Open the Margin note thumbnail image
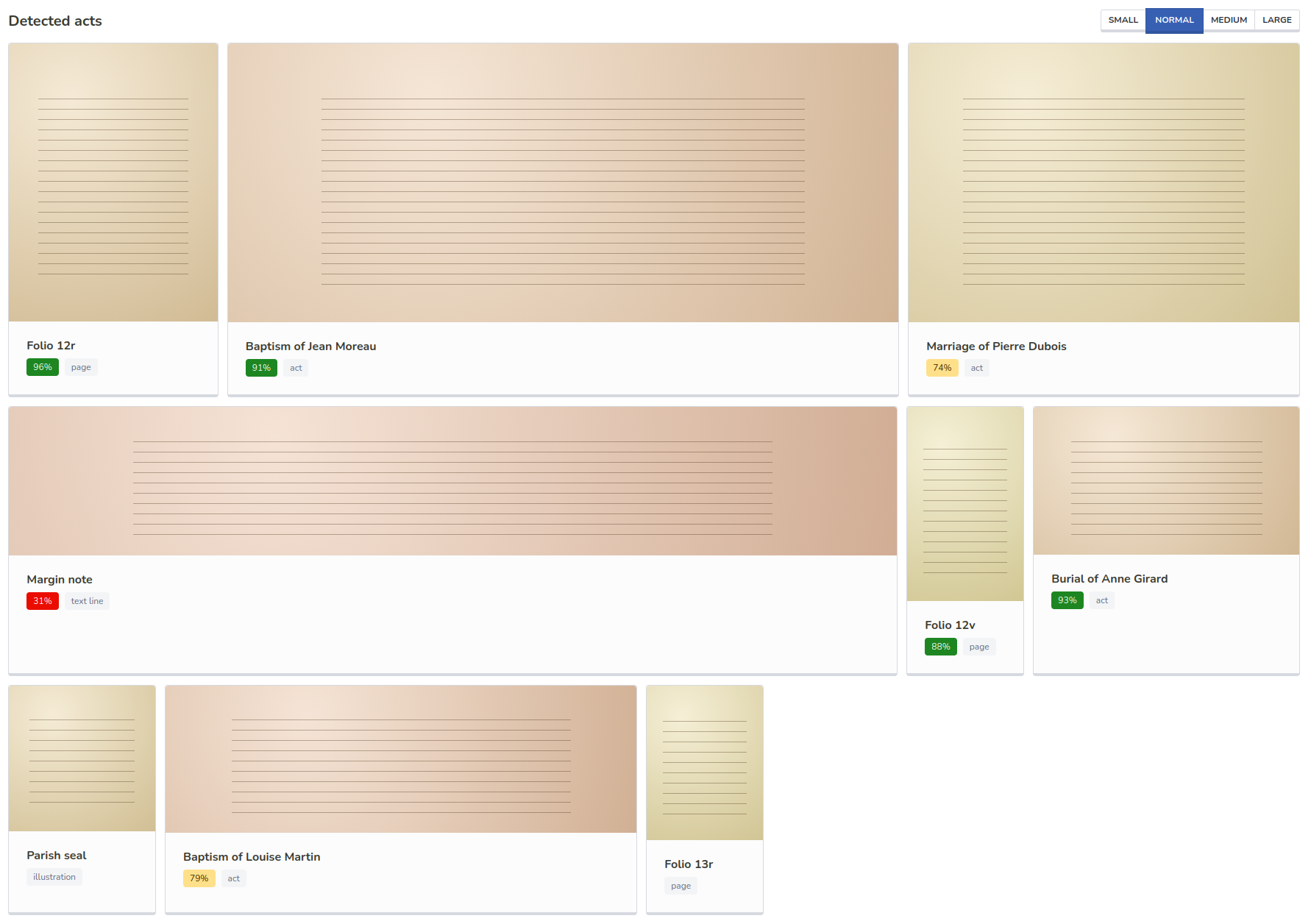1311x924 pixels. click(452, 481)
